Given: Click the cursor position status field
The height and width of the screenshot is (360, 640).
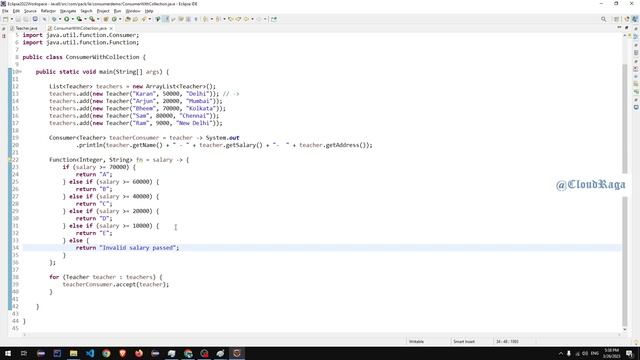Looking at the screenshot, I should coord(507,341).
